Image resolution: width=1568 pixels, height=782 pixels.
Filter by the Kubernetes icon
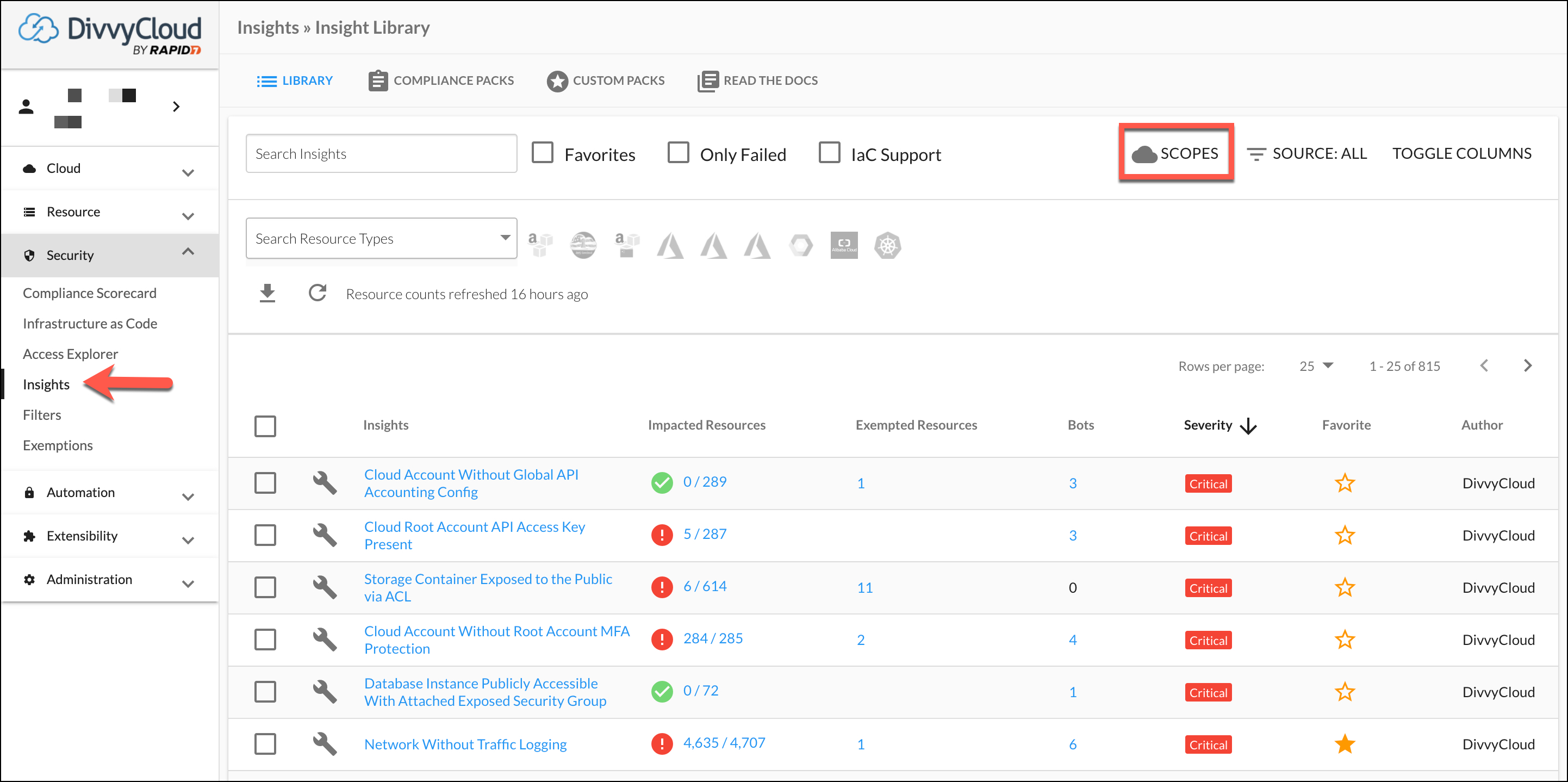click(887, 245)
